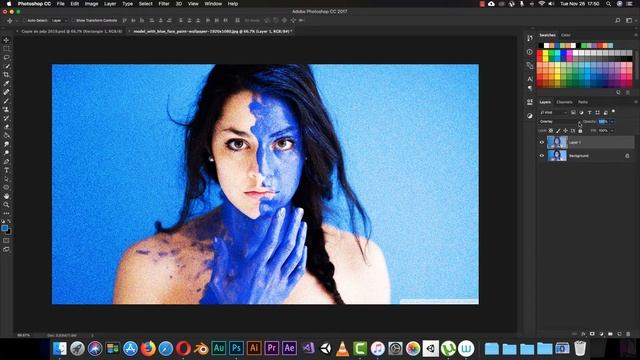
Task: Select the Zoom tool in toolbar
Action: (6, 204)
